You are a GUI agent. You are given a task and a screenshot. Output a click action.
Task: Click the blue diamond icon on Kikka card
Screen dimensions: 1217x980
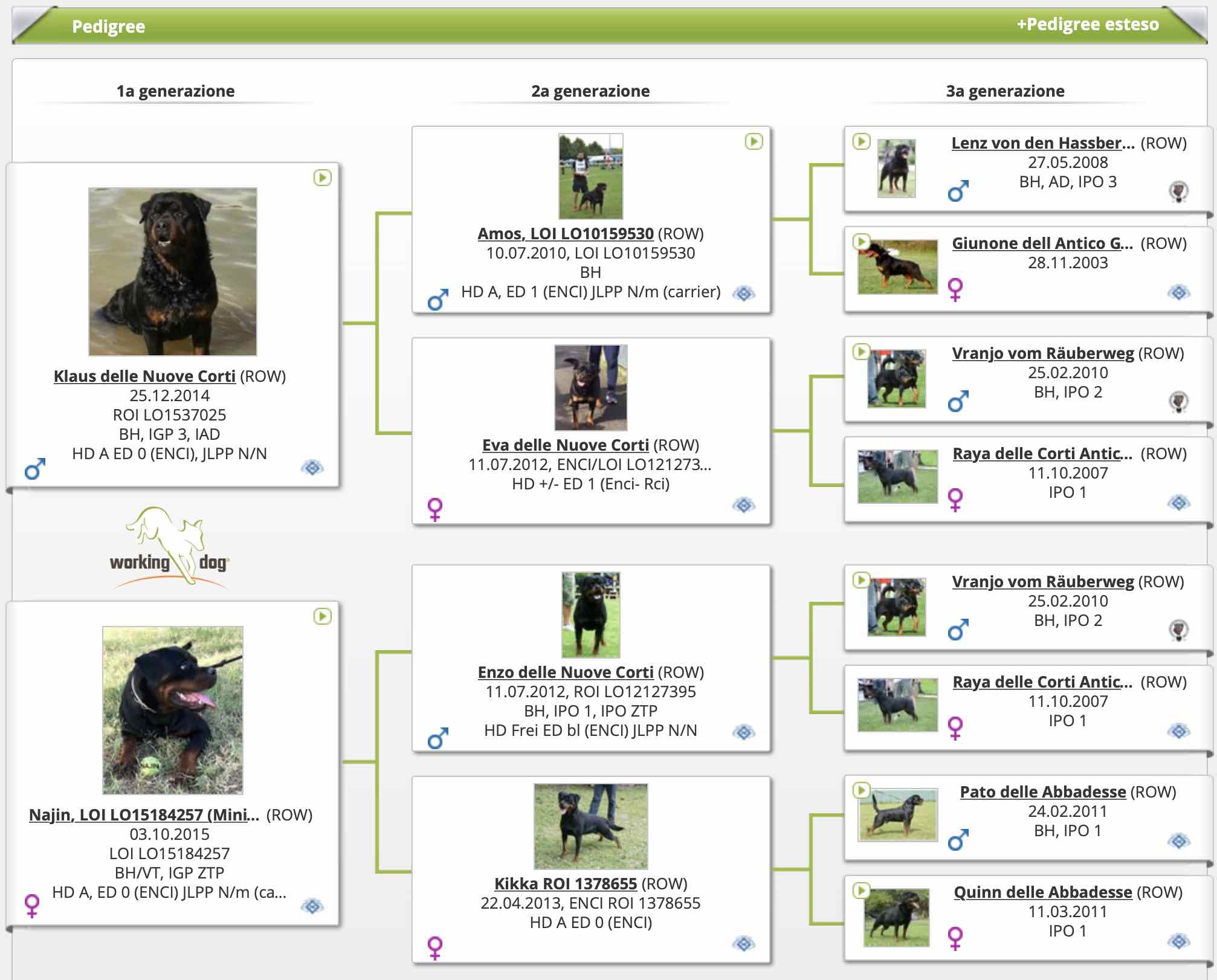tap(744, 944)
